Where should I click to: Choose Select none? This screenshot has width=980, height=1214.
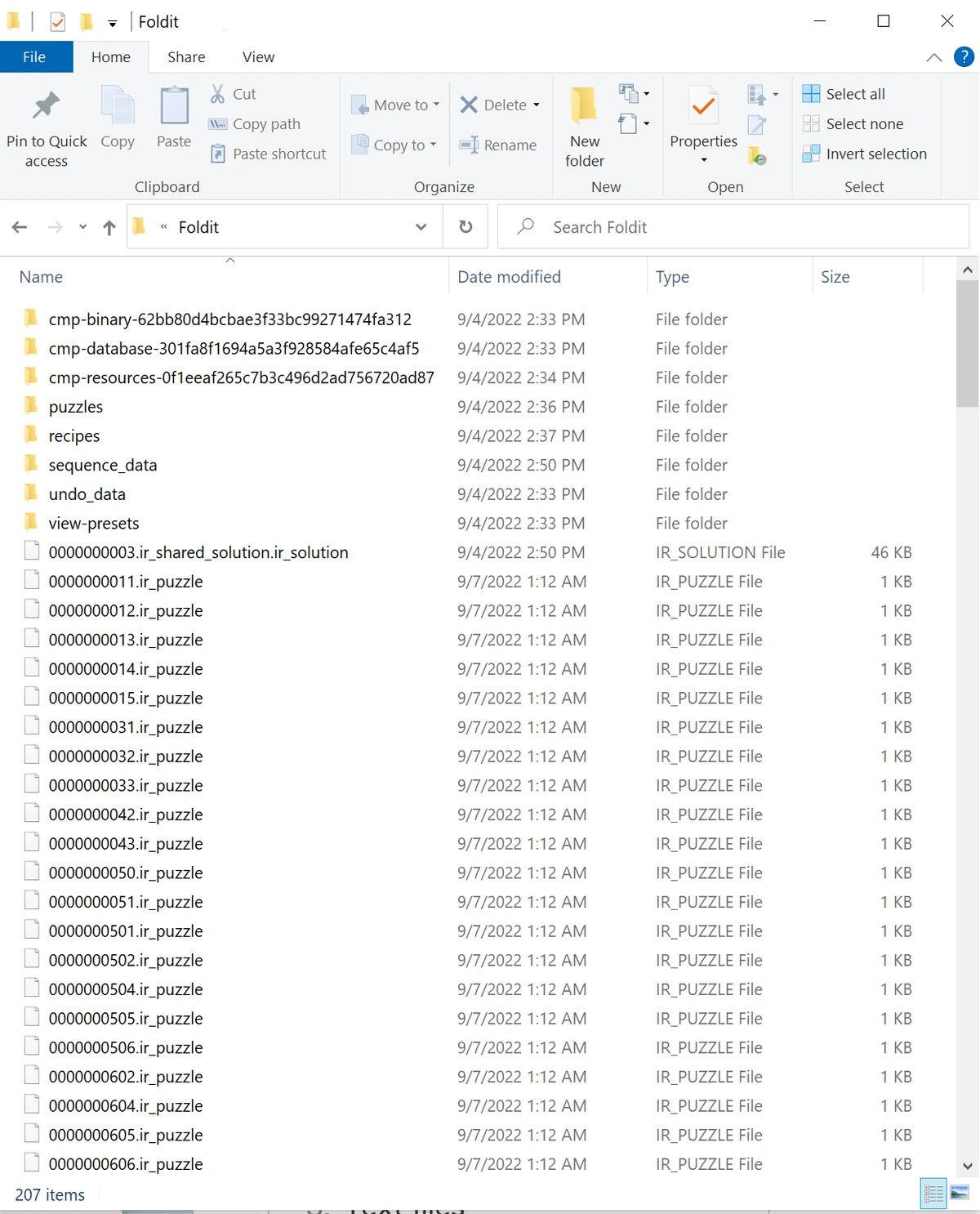(853, 123)
